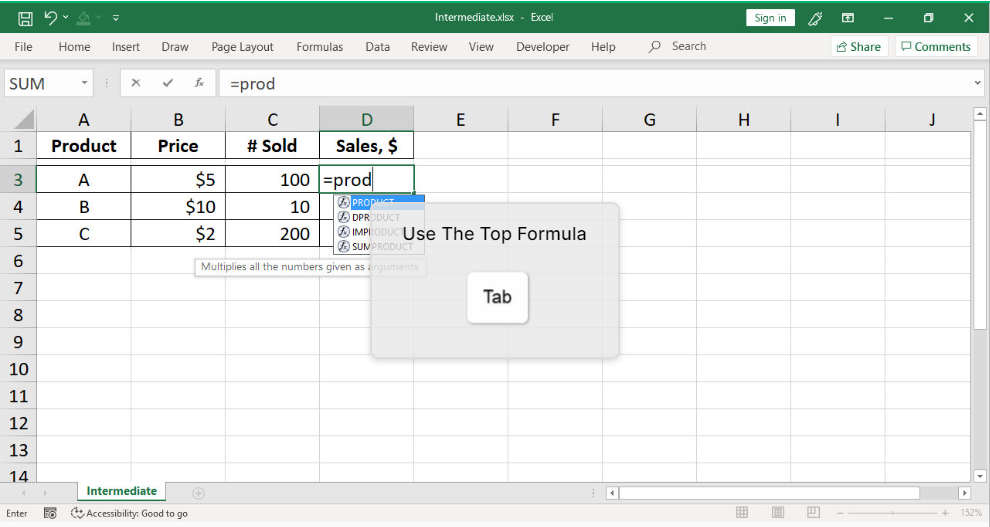The image size is (990, 527).
Task: Click cell containing $5
Action: click(178, 180)
